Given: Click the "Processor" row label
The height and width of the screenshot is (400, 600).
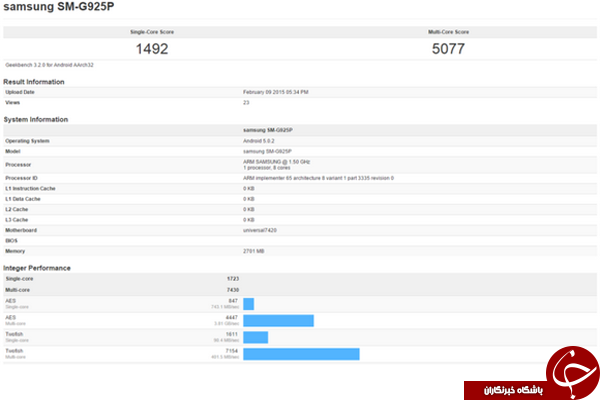Looking at the screenshot, I should [18, 165].
